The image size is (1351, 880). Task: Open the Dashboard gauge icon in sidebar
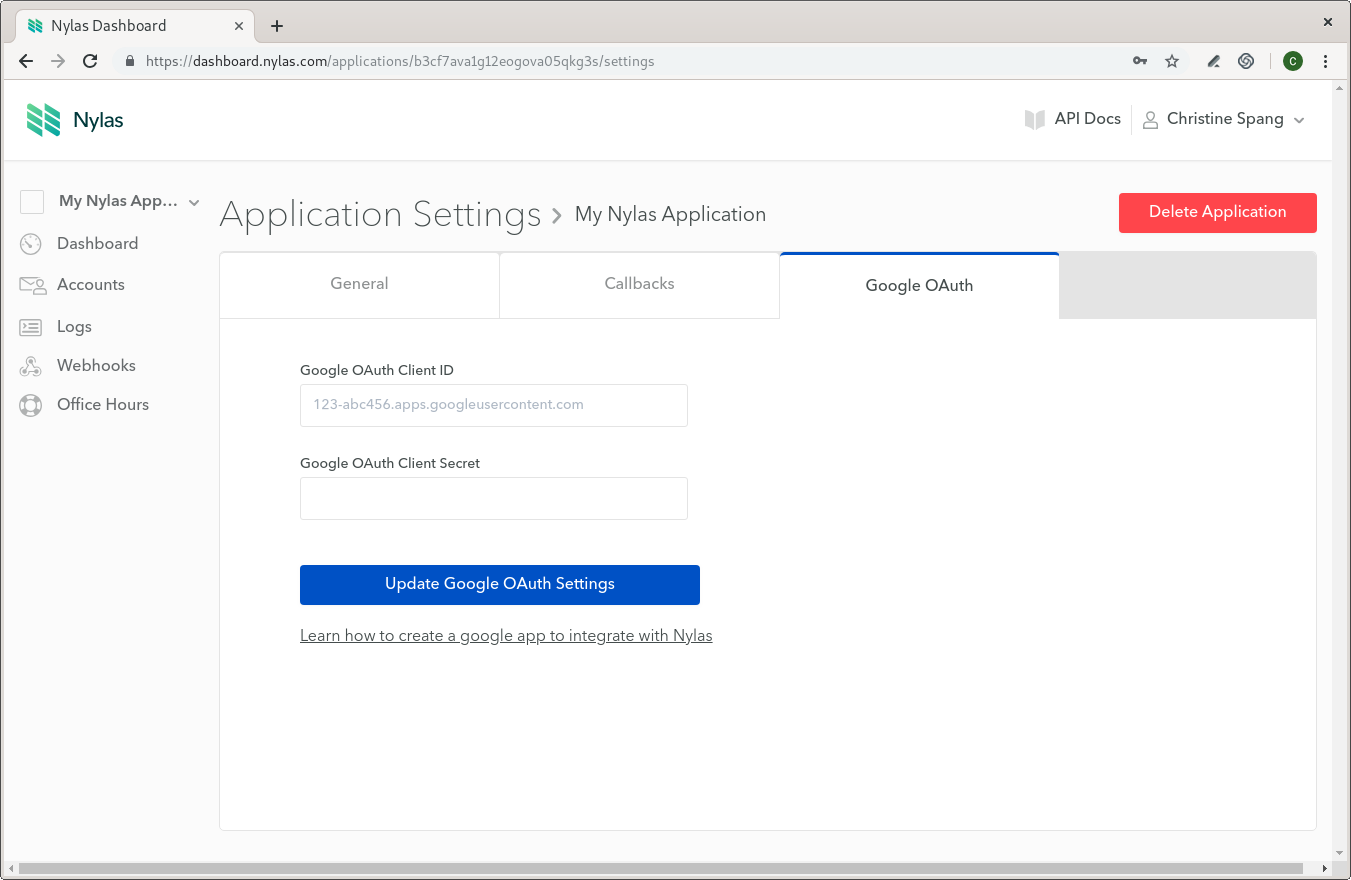31,244
